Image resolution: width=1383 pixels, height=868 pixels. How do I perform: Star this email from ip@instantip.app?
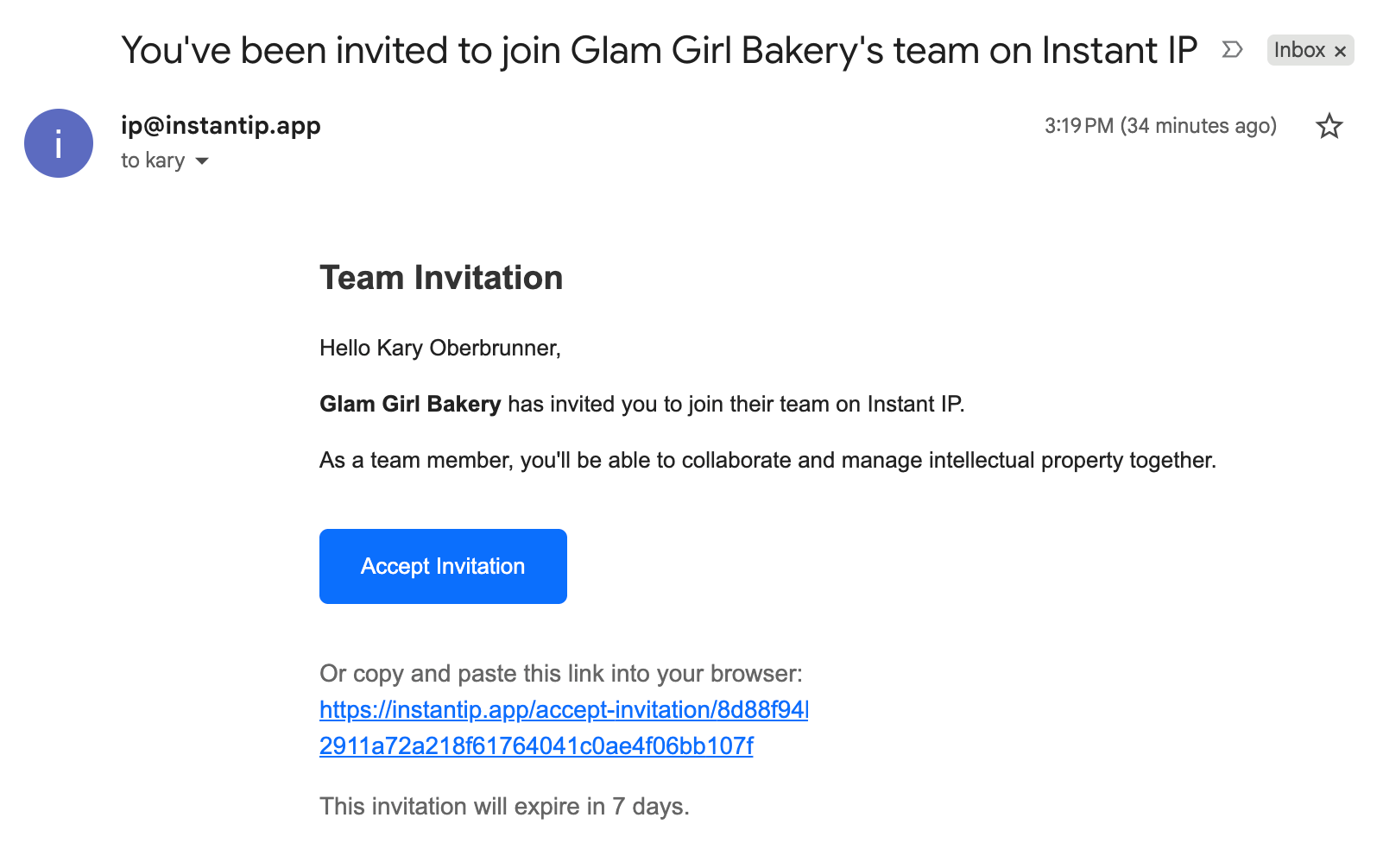(1329, 127)
